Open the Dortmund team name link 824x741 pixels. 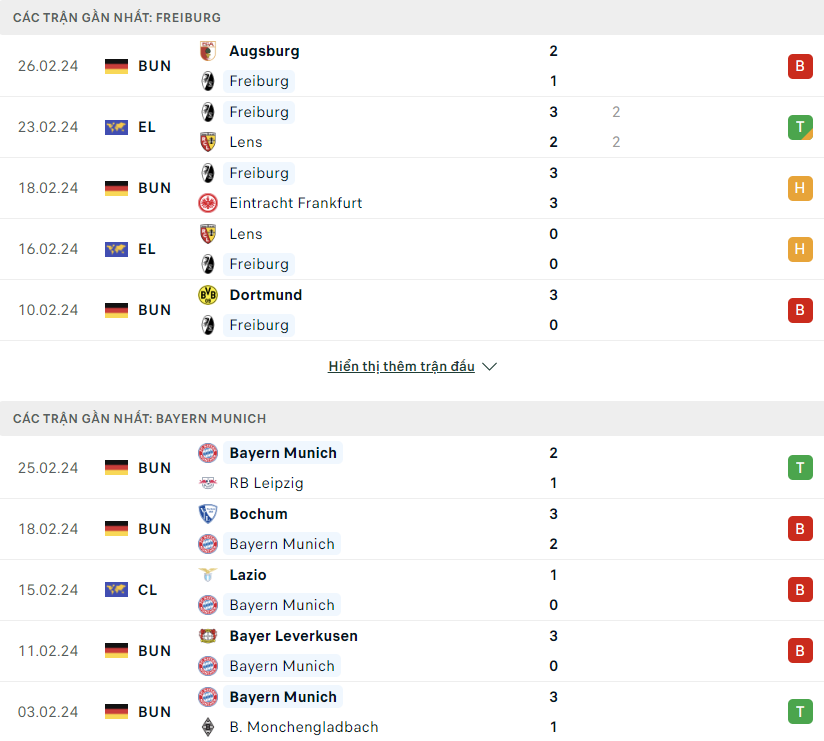click(265, 295)
